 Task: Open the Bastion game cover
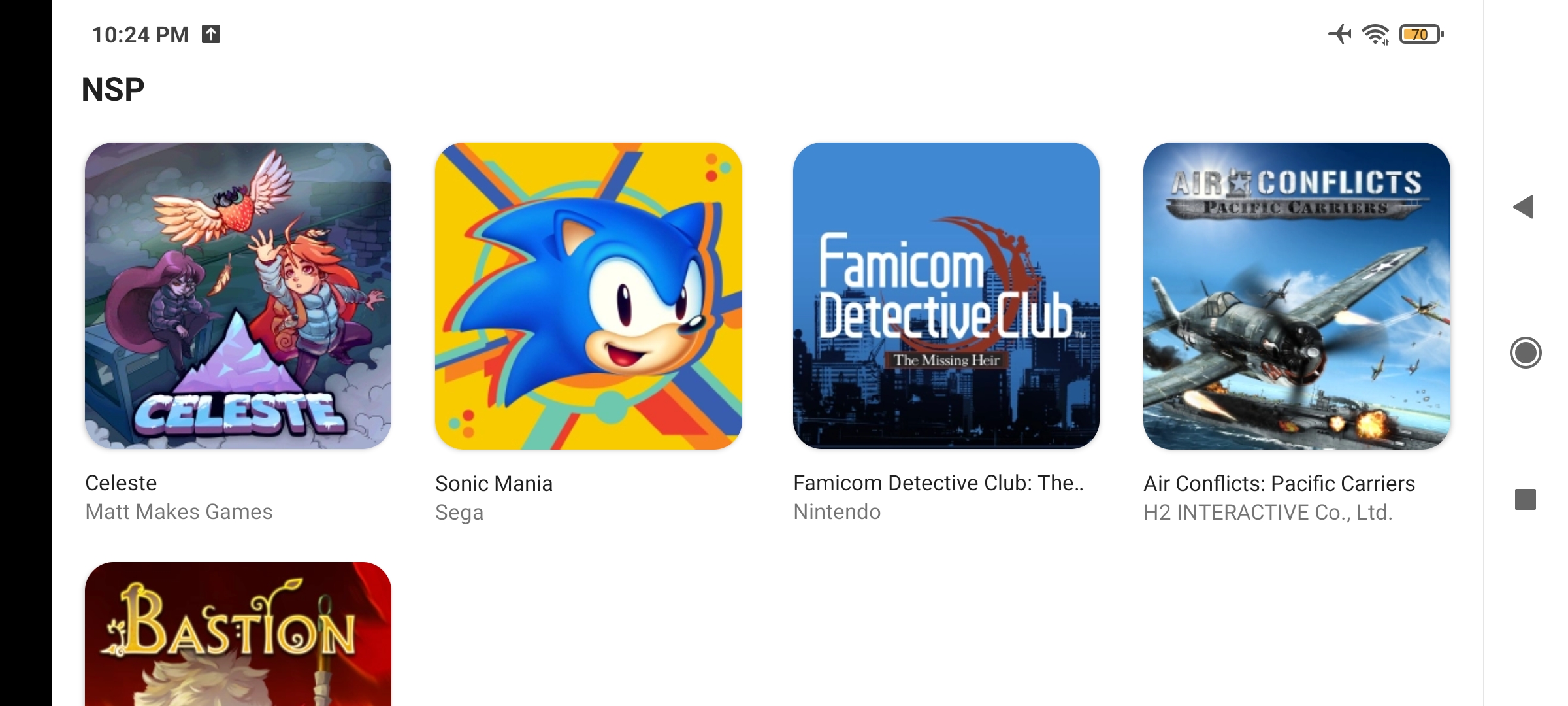(238, 634)
